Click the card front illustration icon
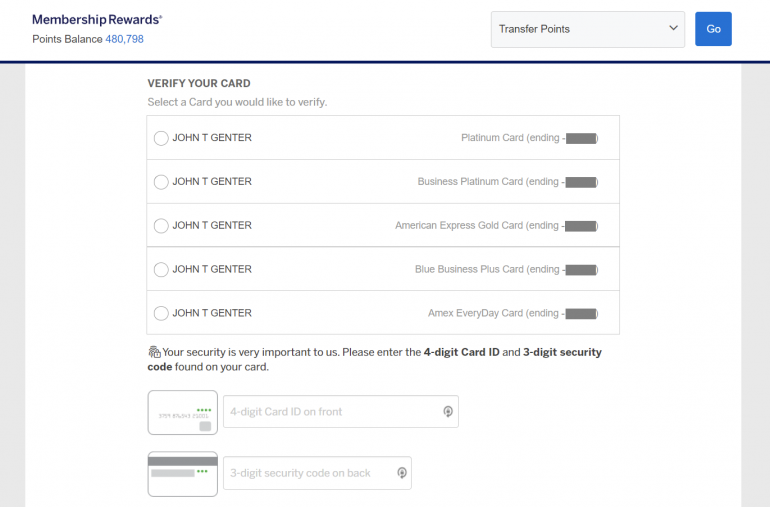Screen dimensions: 770x507 [x=182, y=412]
